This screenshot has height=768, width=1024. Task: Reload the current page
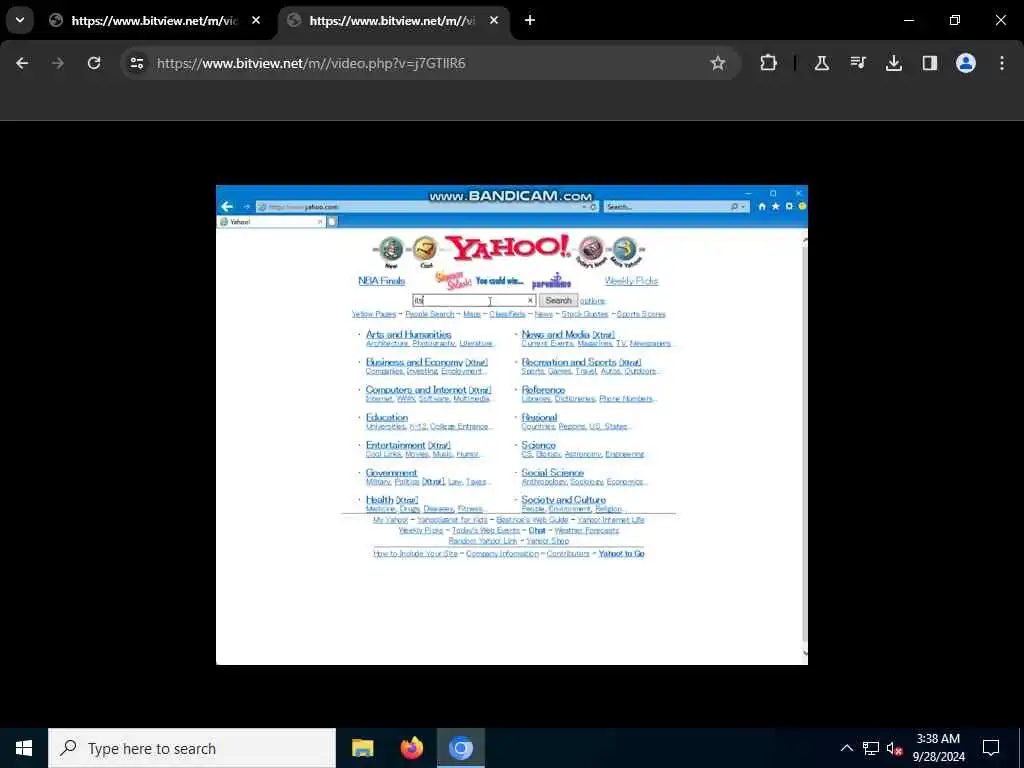coord(94,63)
